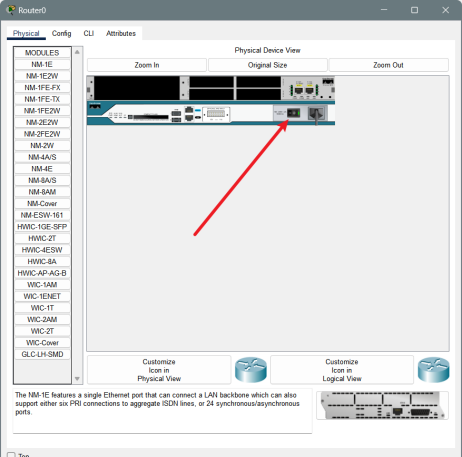Click Customize Icon in Physical View
The image size is (462, 457).
[x=159, y=370]
